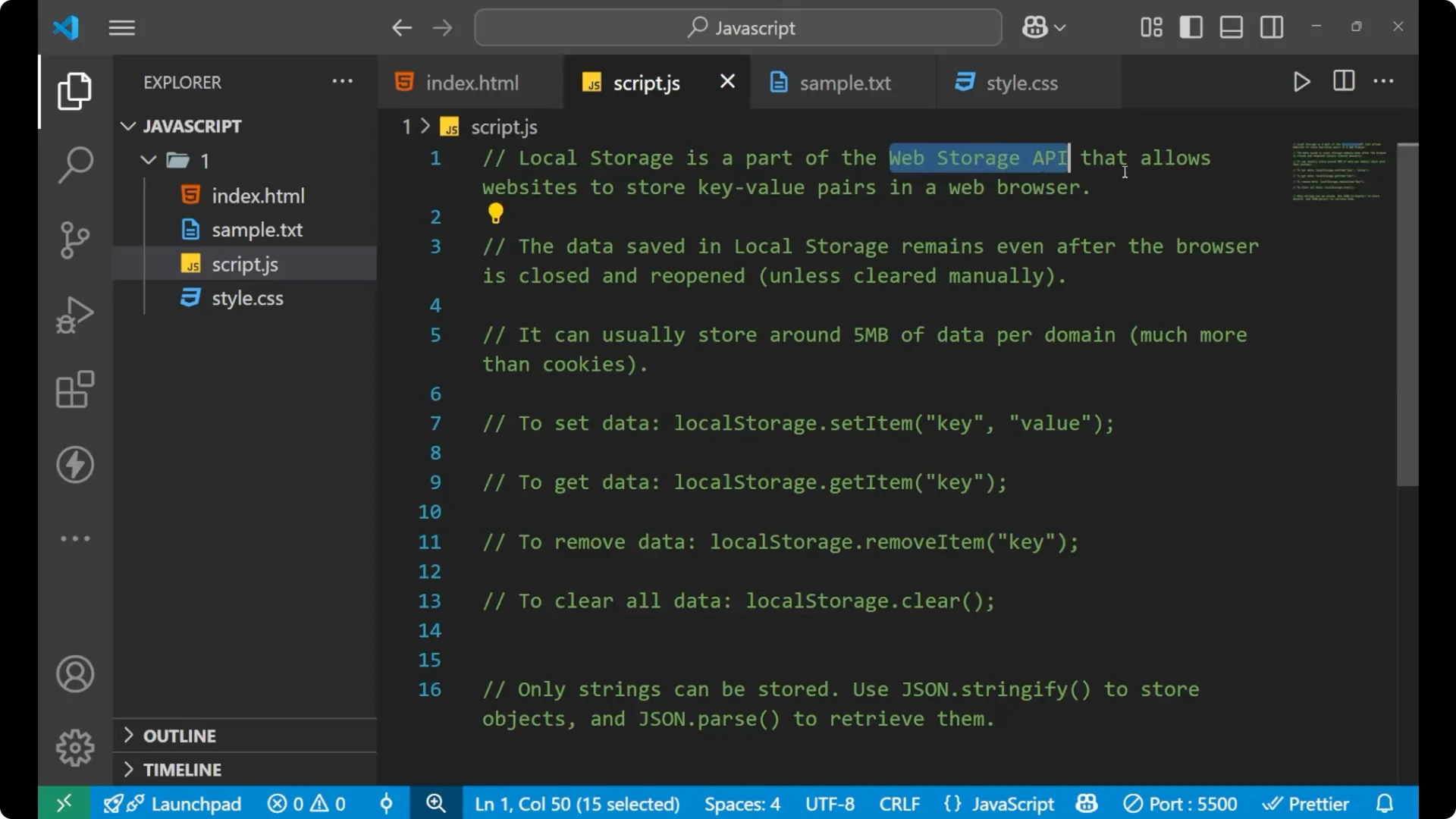Open Manage settings gear
This screenshot has height=819, width=1456.
click(74, 747)
